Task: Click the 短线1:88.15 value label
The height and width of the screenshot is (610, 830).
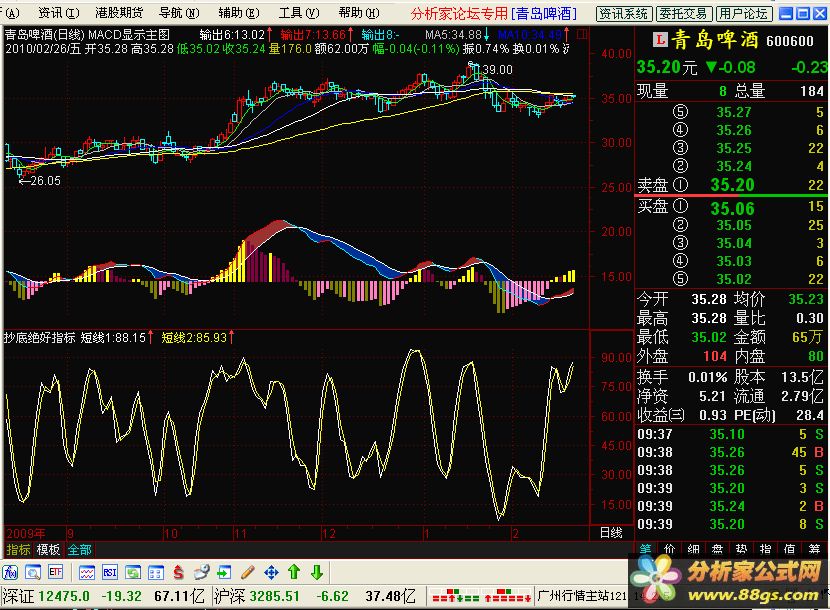Action: [113, 337]
